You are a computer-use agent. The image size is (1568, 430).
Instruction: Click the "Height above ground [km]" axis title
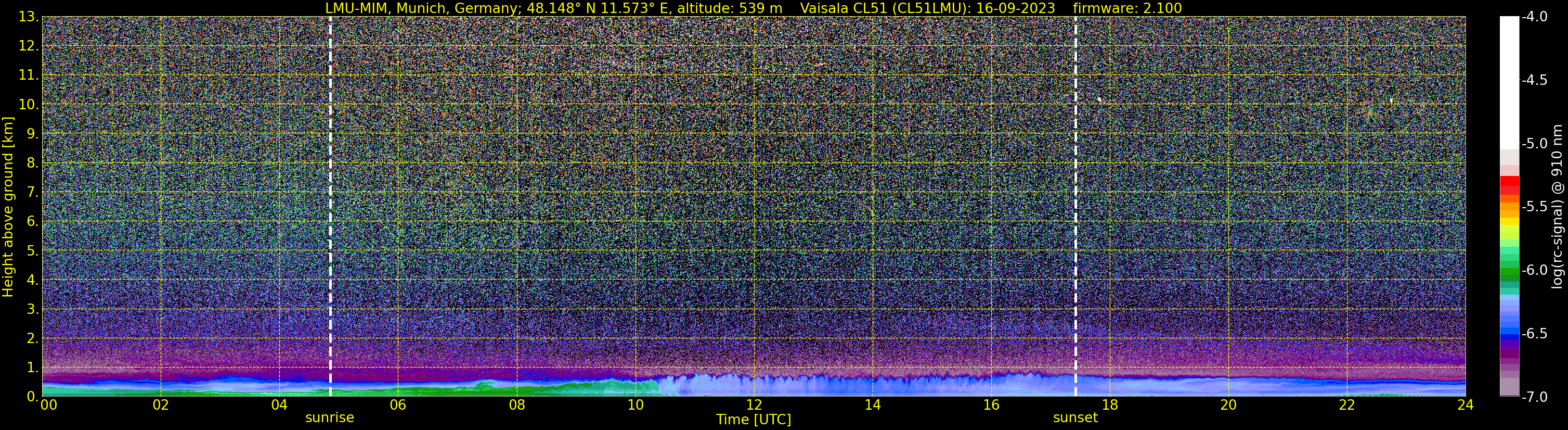coord(8,207)
